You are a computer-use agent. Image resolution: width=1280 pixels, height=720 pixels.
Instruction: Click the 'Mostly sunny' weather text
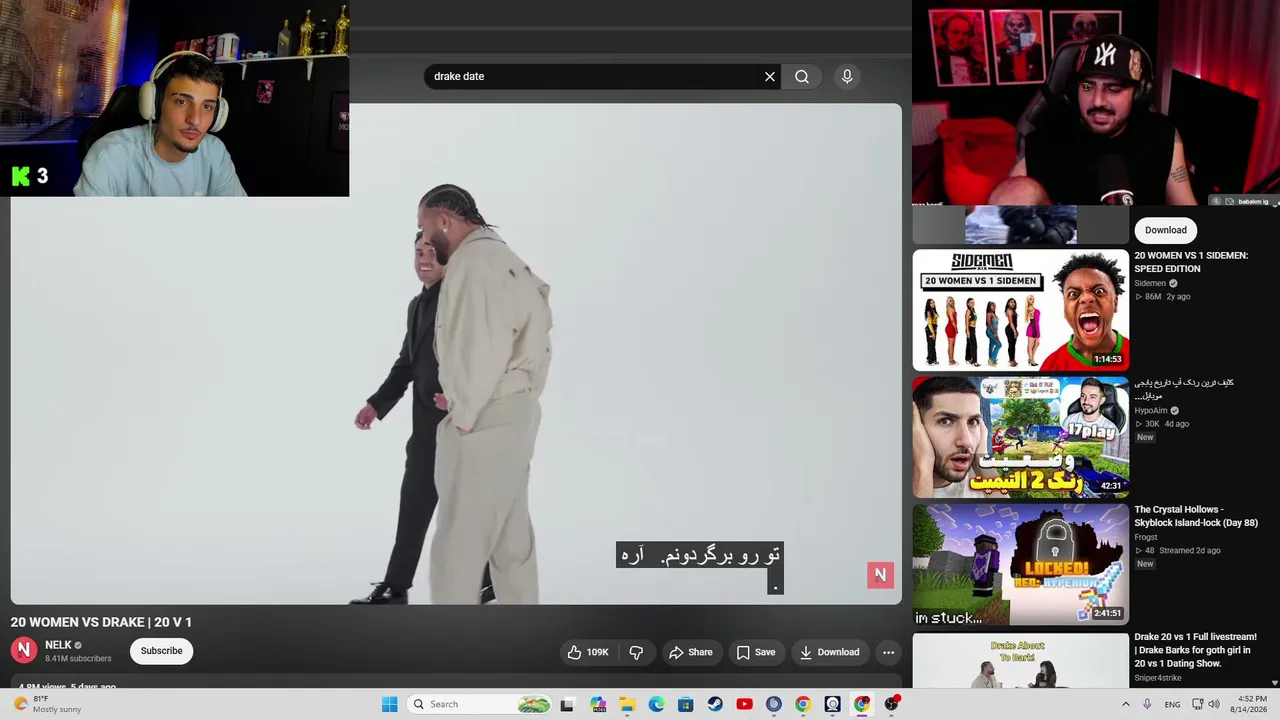coord(57,710)
